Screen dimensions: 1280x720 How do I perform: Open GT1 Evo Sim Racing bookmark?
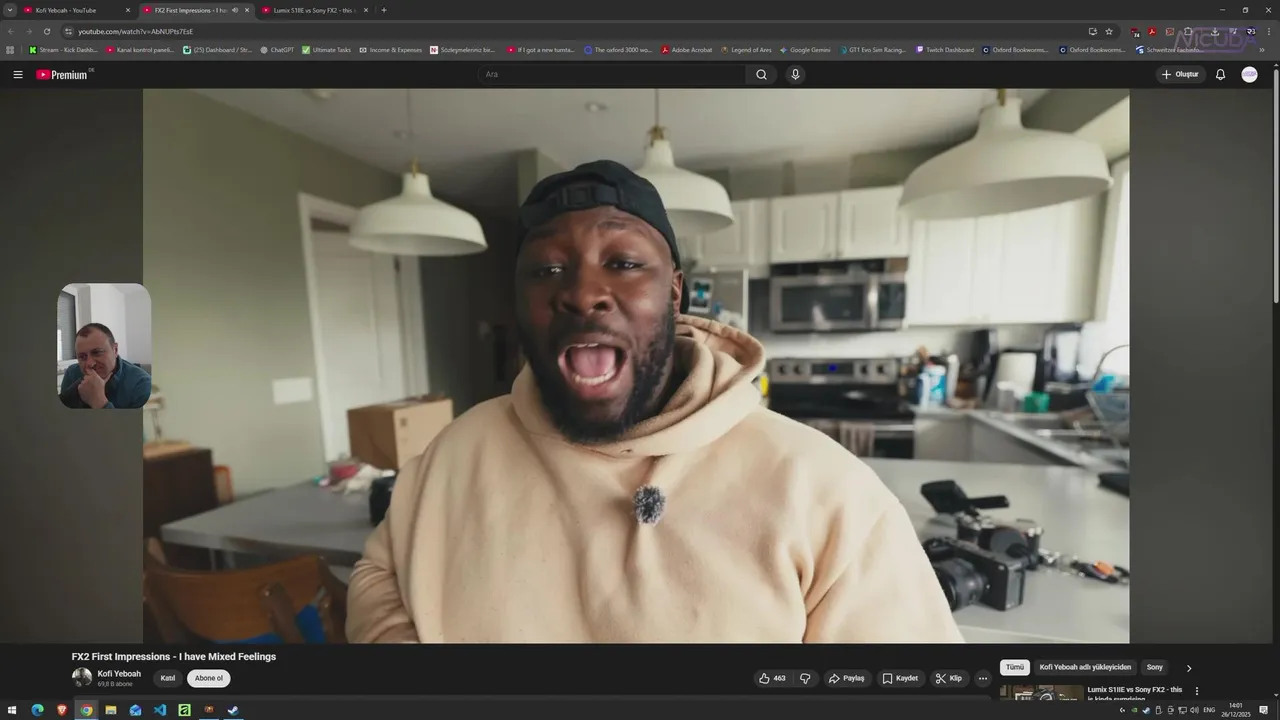point(873,49)
